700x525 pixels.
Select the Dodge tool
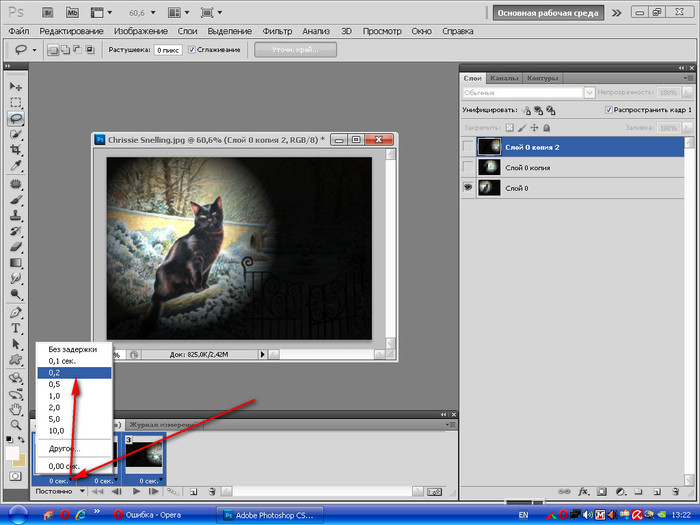point(16,294)
